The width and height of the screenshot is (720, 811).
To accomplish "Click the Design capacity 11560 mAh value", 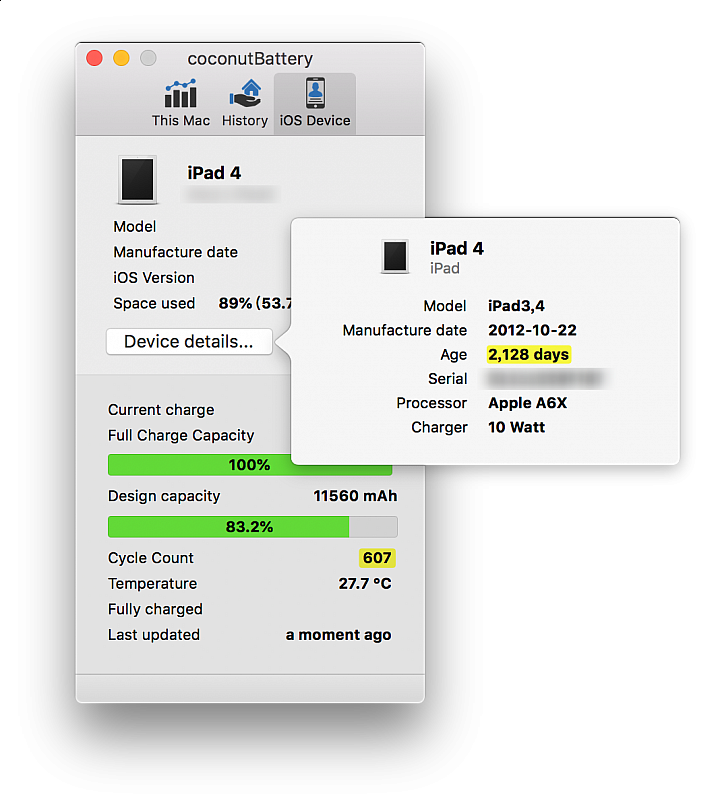I will (x=355, y=496).
